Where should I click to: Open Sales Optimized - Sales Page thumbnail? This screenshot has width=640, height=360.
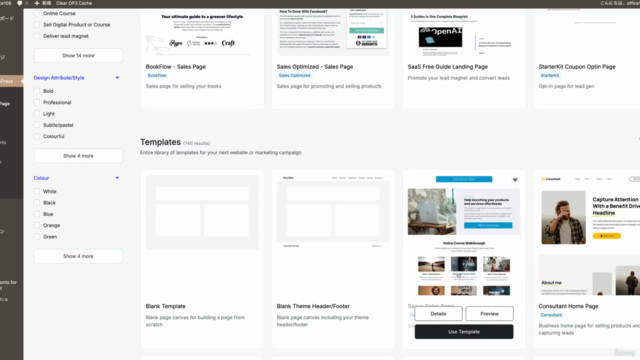333,33
